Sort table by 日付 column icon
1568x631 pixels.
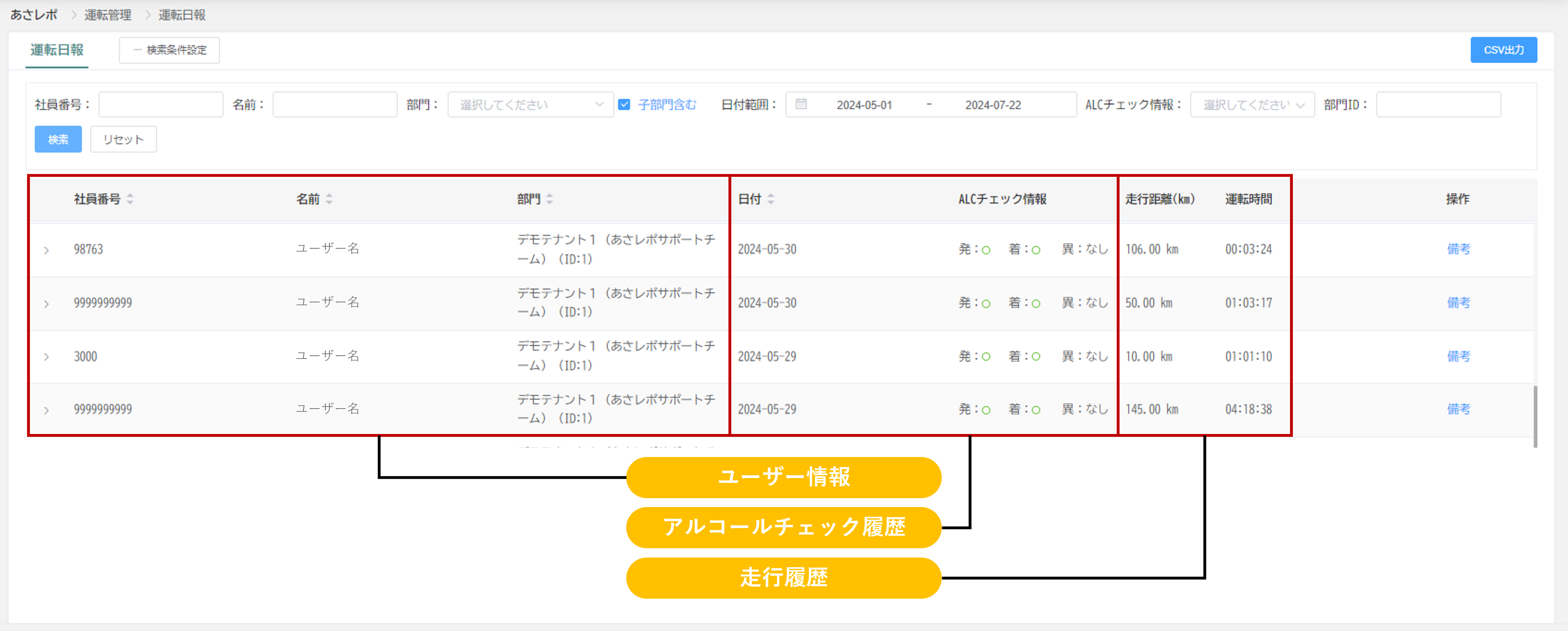[770, 199]
